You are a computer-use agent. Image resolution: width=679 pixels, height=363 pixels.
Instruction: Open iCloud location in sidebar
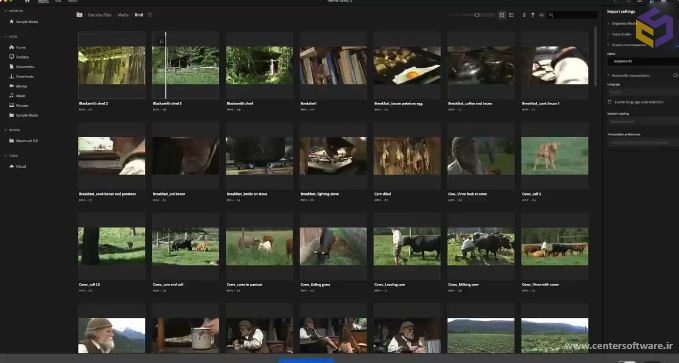18,166
